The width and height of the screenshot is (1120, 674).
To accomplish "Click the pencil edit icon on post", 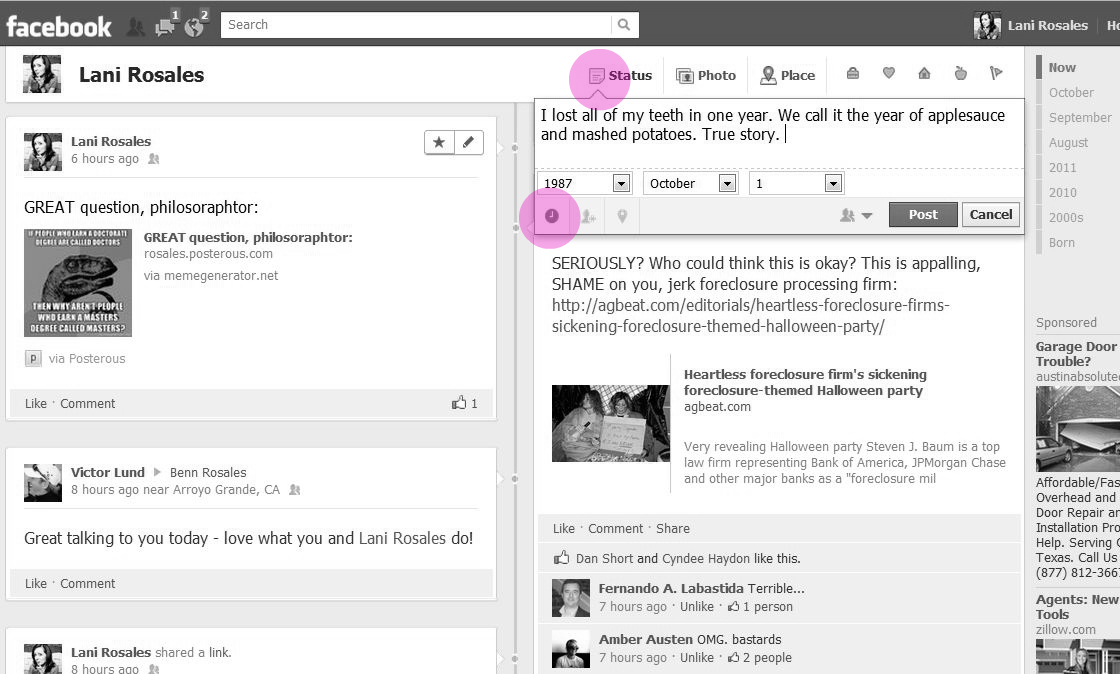I will [469, 142].
